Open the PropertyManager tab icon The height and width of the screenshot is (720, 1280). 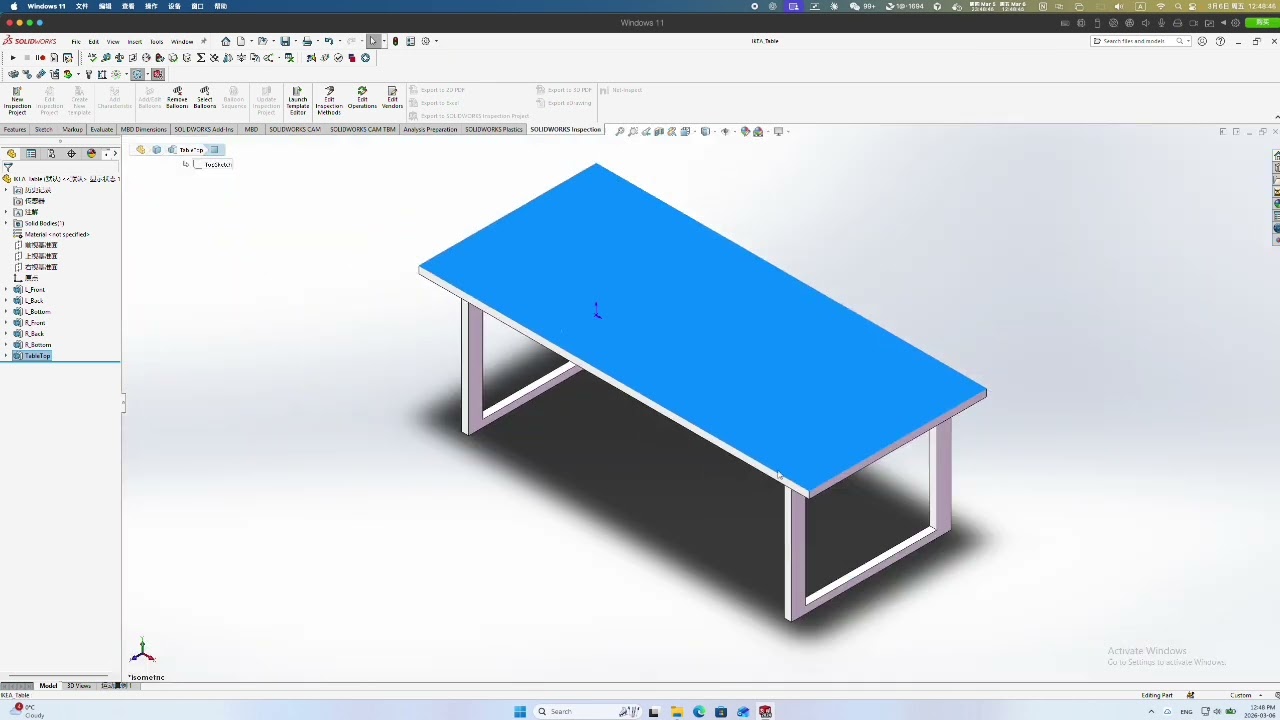click(x=31, y=154)
